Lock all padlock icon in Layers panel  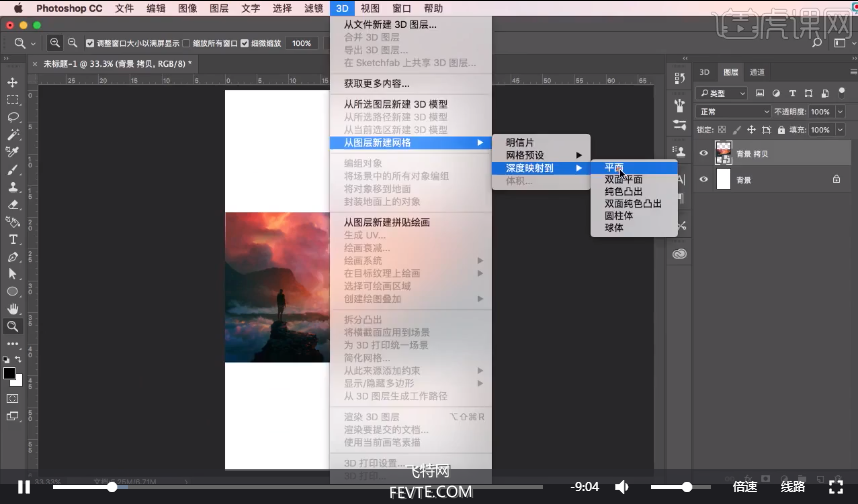781,130
